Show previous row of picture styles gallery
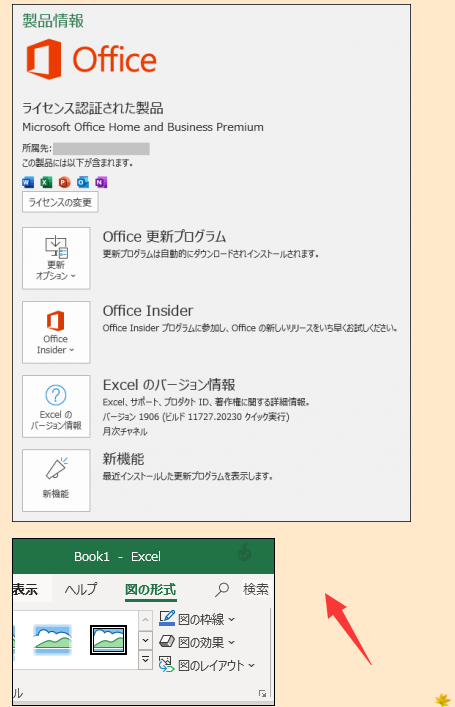Screen dimensions: 455x707 coord(145,620)
